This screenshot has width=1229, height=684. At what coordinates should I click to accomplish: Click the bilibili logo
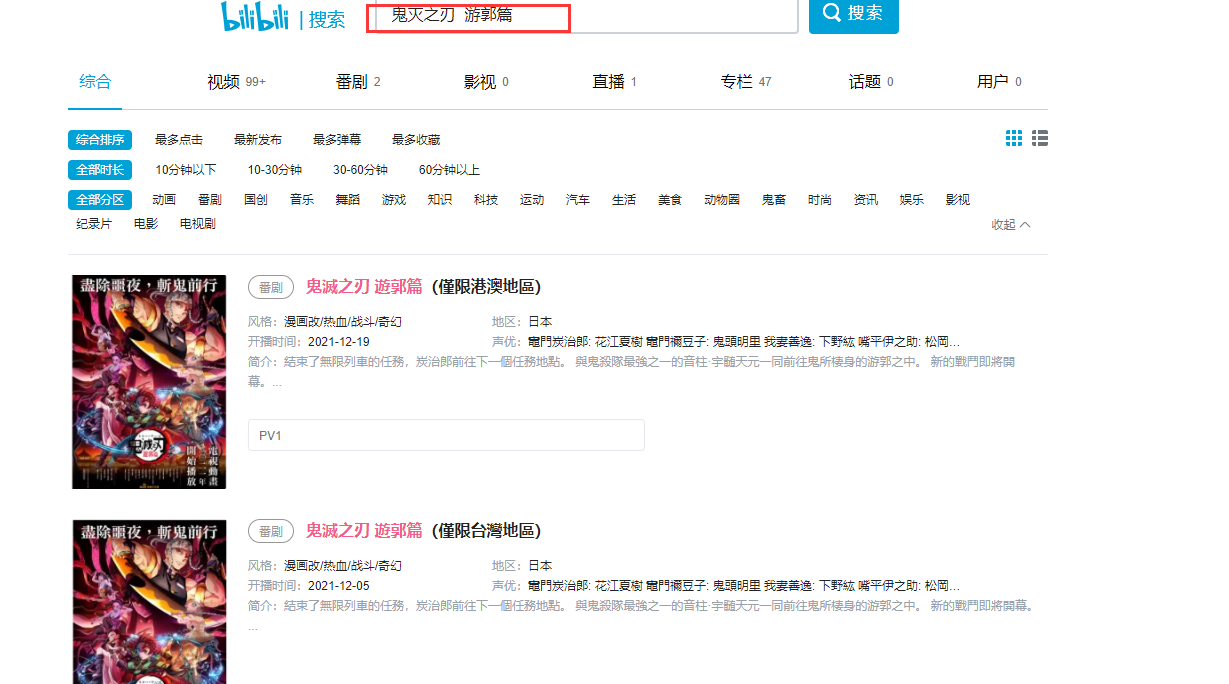[254, 17]
